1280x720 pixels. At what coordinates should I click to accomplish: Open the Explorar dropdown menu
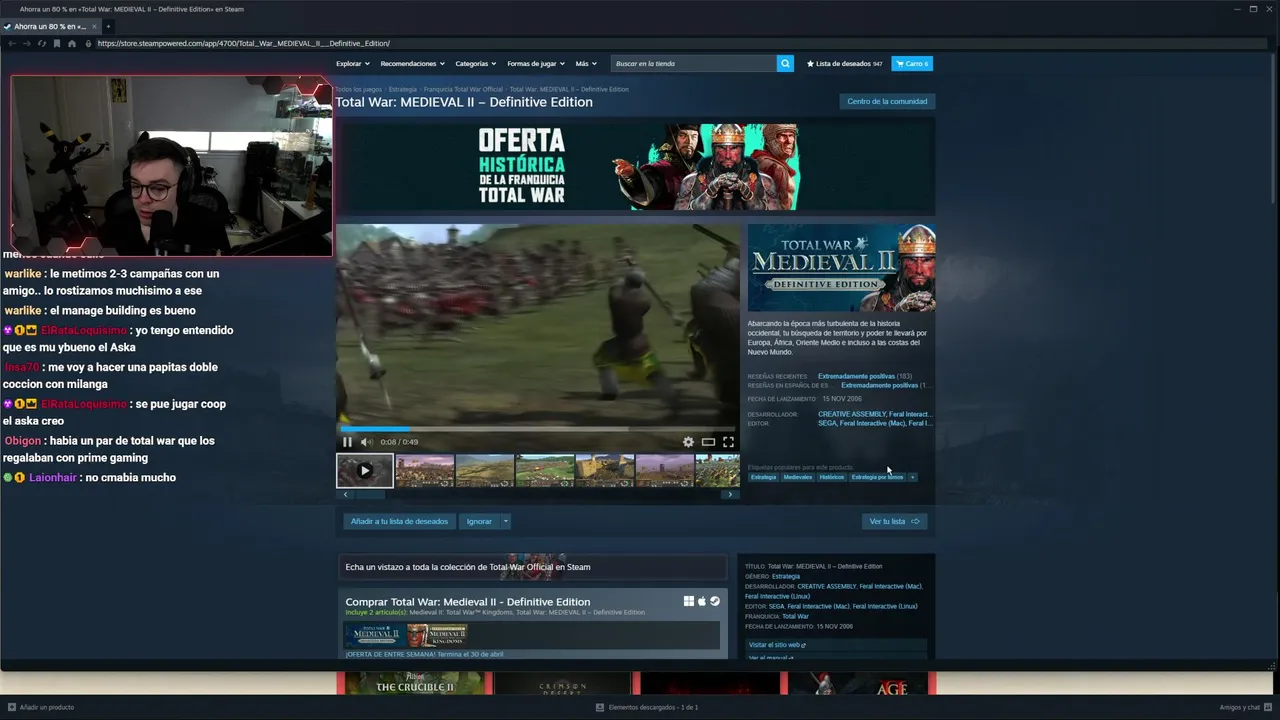pyautogui.click(x=353, y=63)
